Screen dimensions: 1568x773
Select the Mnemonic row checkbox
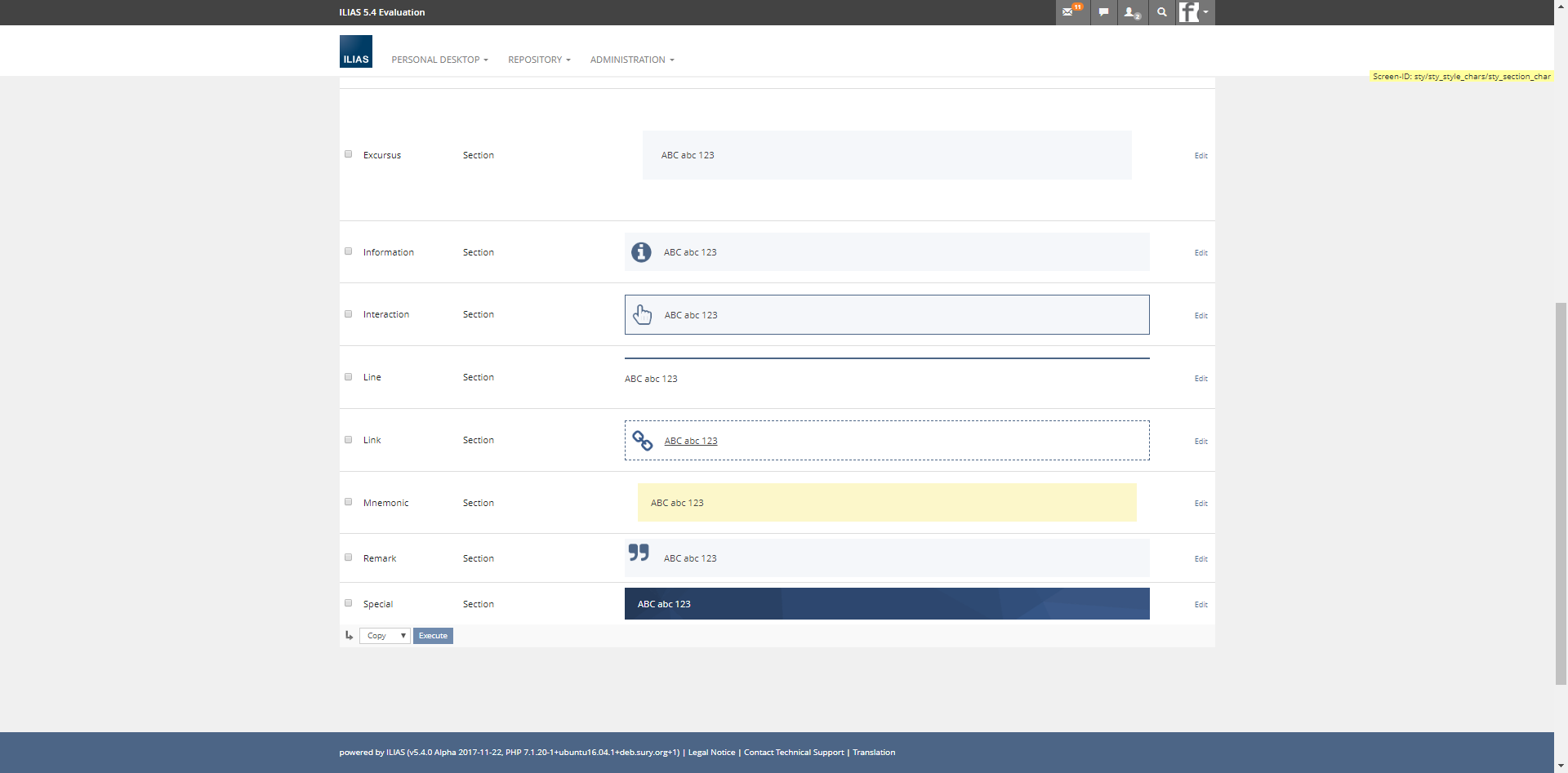click(349, 502)
